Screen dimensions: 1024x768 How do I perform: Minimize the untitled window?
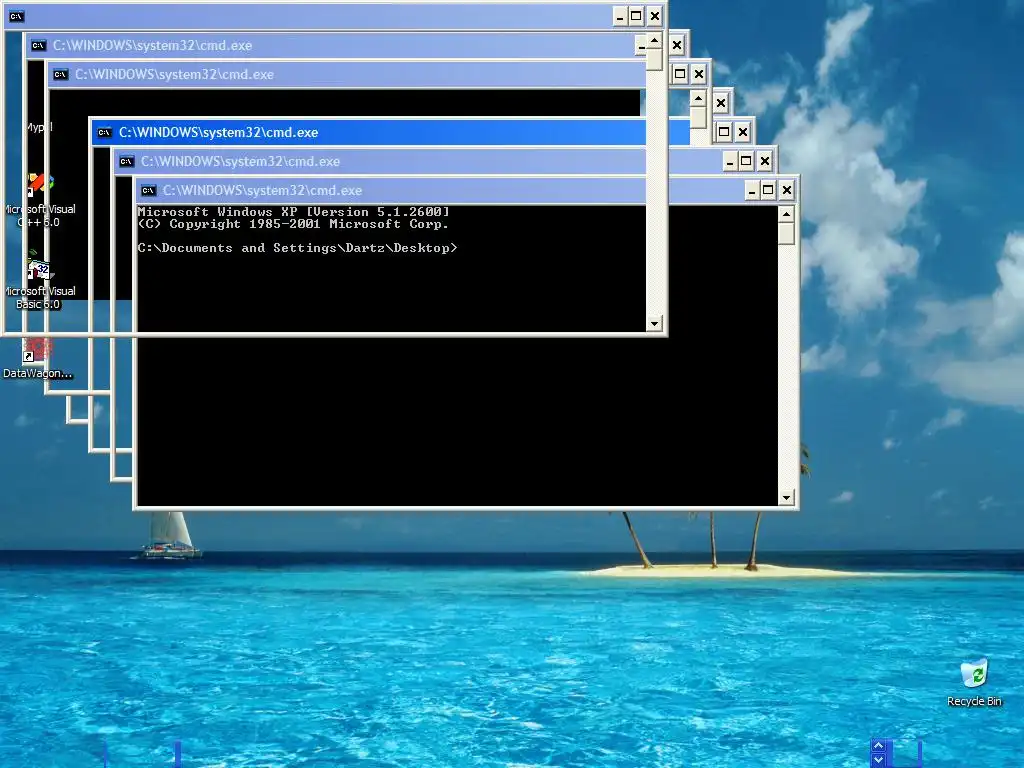(620, 16)
